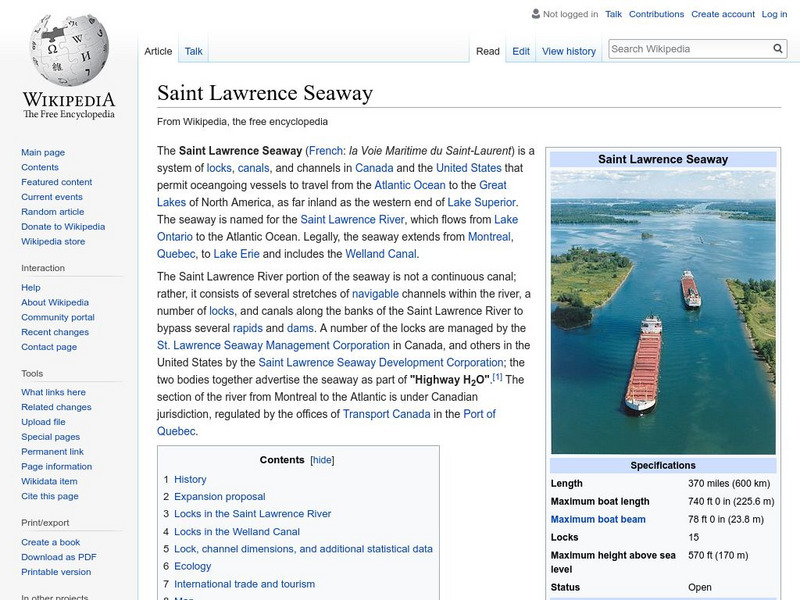Expand the History section in Contents
This screenshot has width=800, height=600.
coord(188,478)
